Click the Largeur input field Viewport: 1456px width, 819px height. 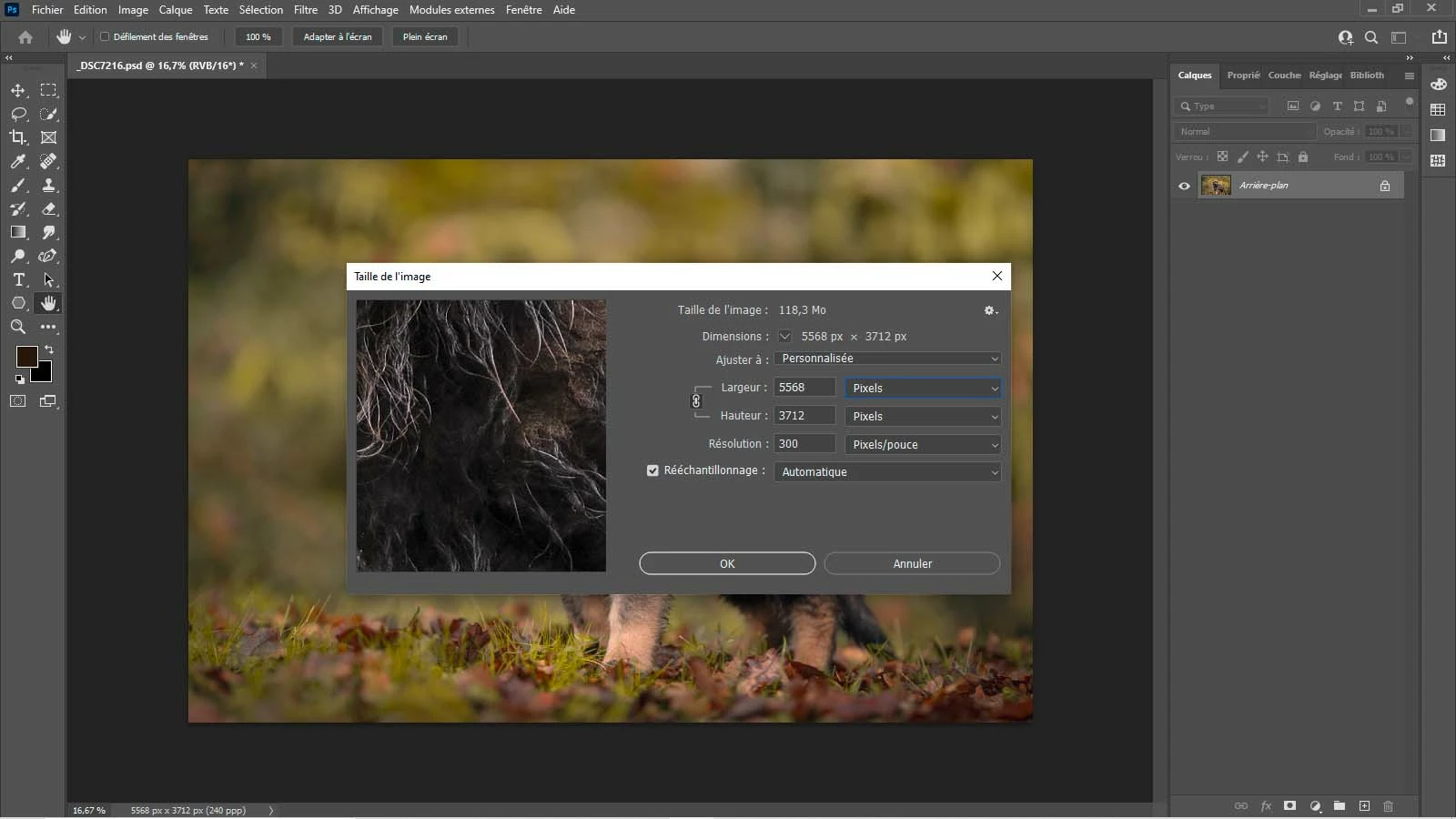tap(804, 388)
